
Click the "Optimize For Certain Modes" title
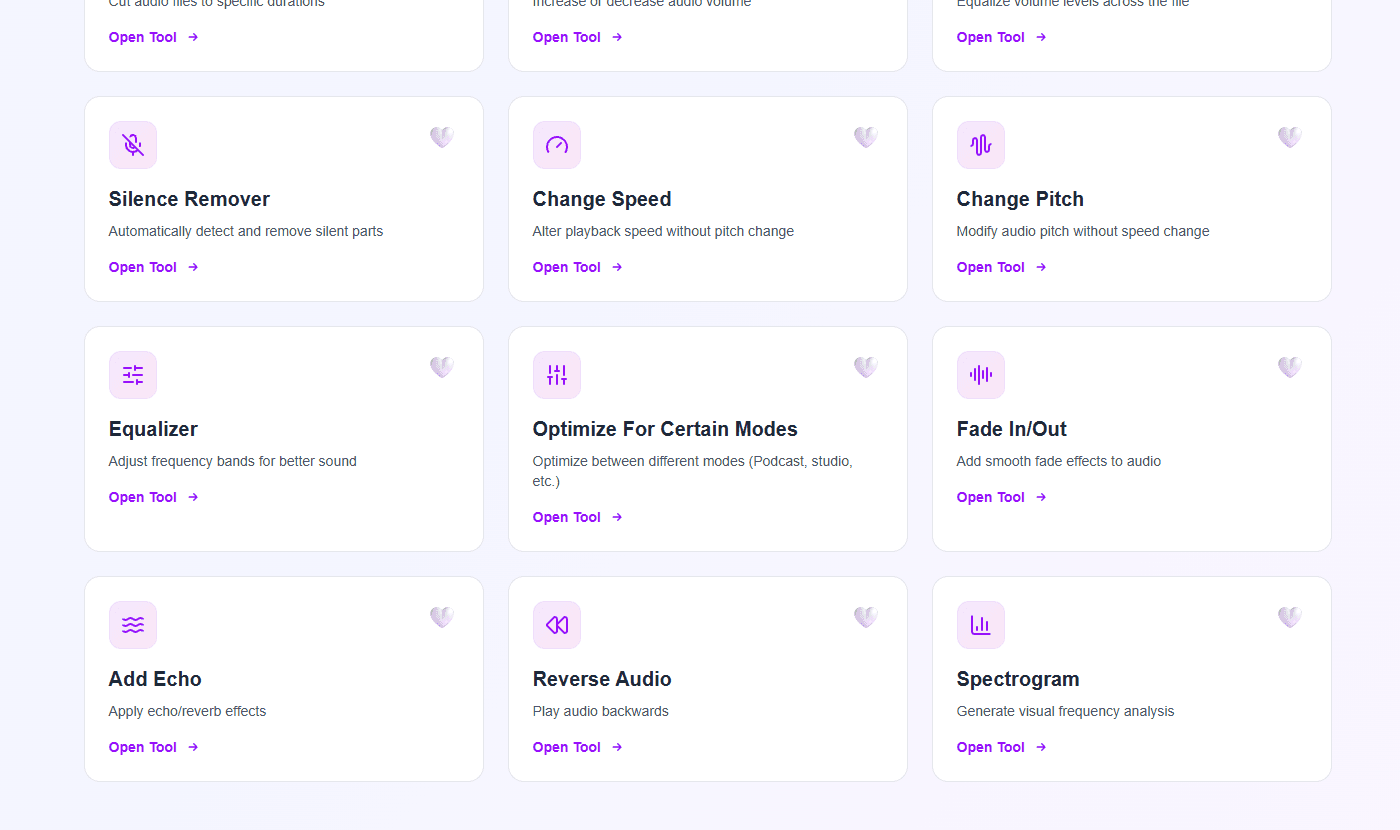point(665,429)
